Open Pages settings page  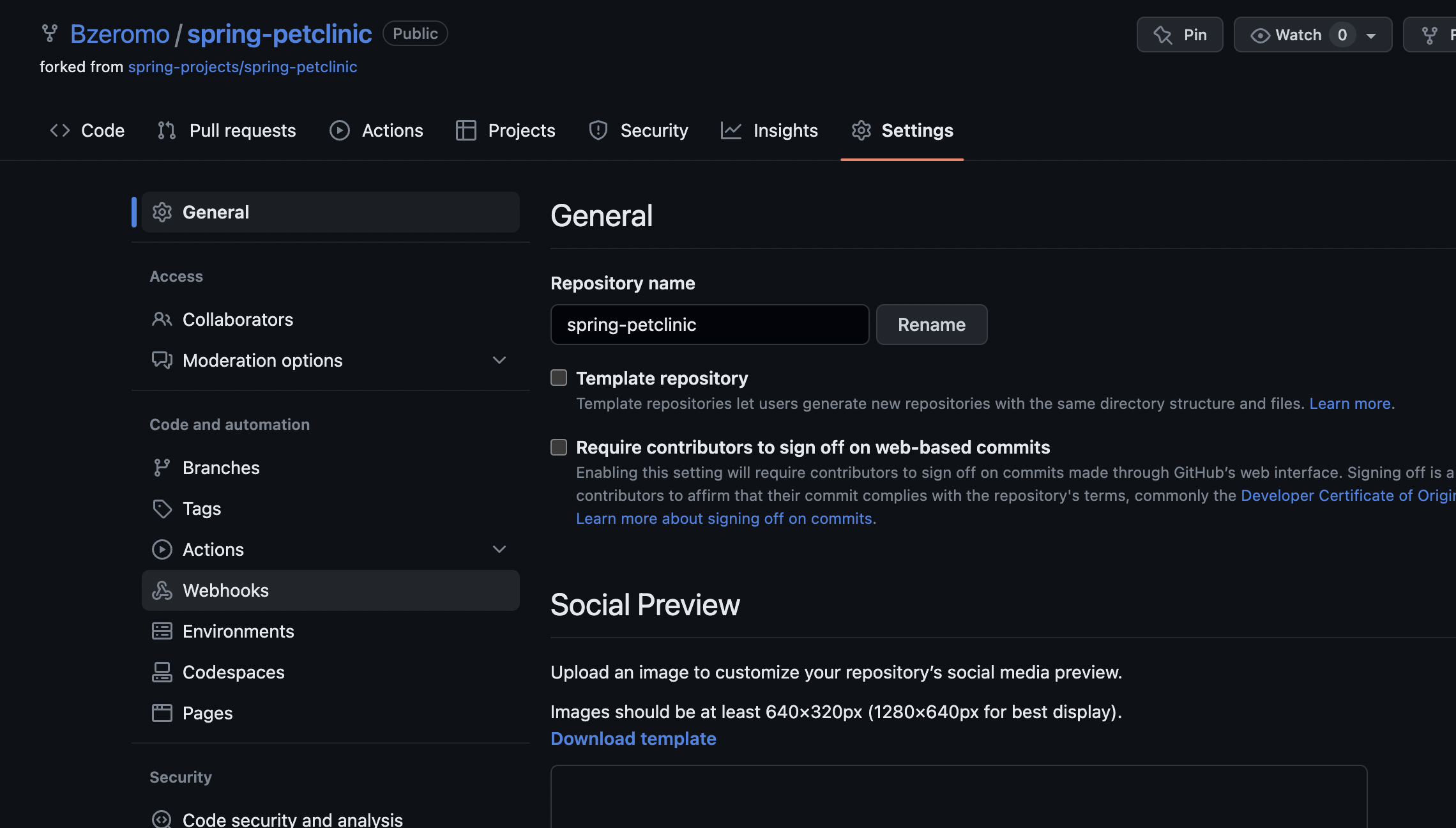pyautogui.click(x=331, y=713)
